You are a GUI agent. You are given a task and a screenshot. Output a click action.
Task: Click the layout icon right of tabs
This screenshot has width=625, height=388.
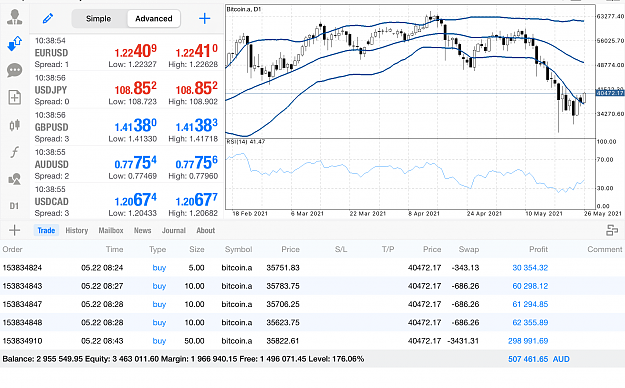tap(612, 230)
